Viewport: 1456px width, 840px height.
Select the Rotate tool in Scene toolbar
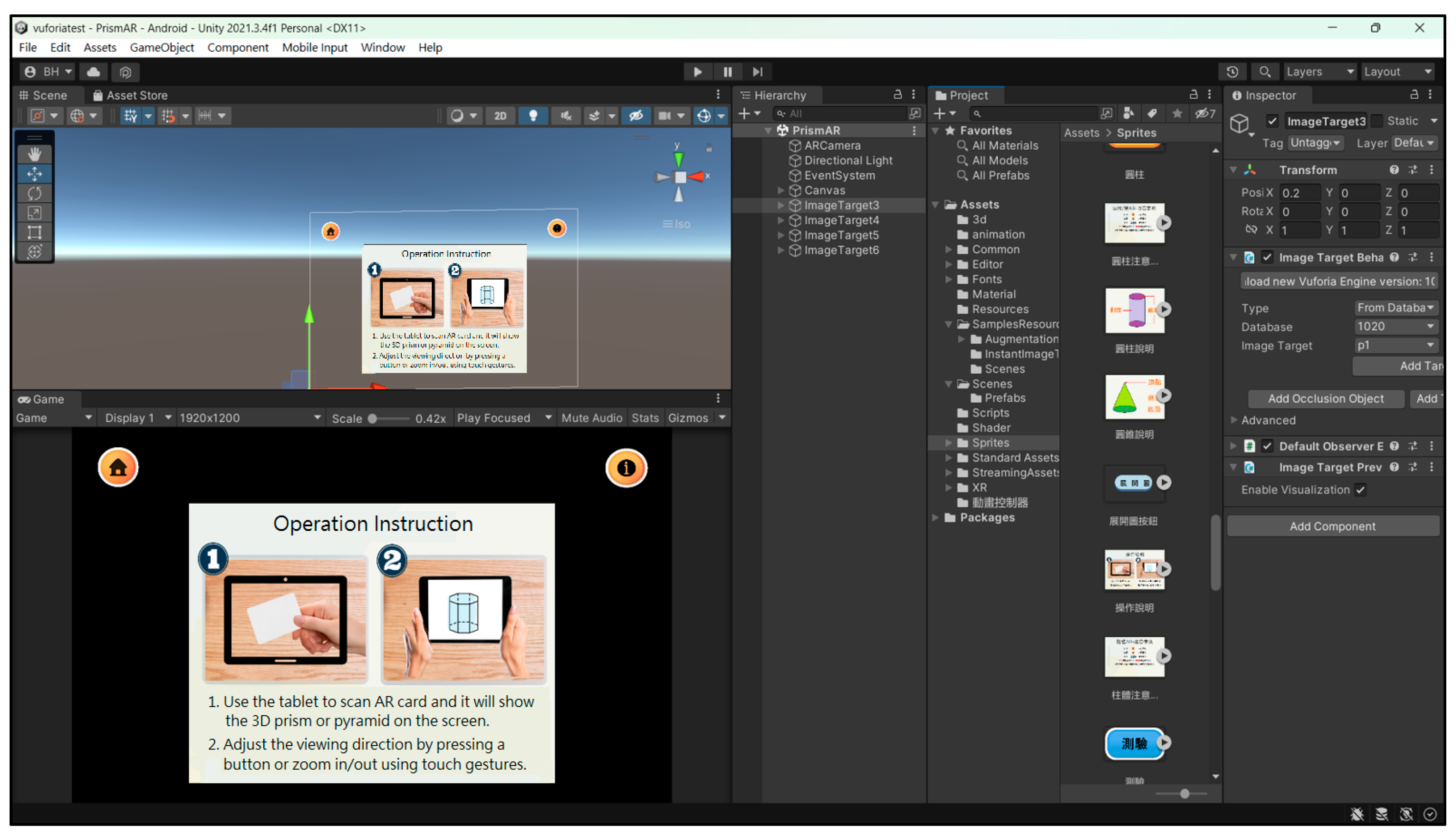(35, 193)
